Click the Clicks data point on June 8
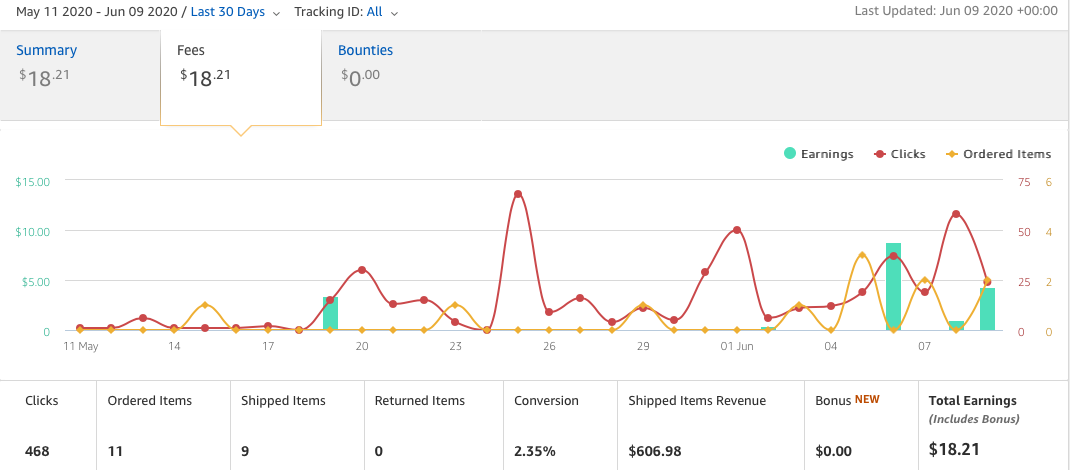Screen dimensions: 1070x470 tap(956, 214)
